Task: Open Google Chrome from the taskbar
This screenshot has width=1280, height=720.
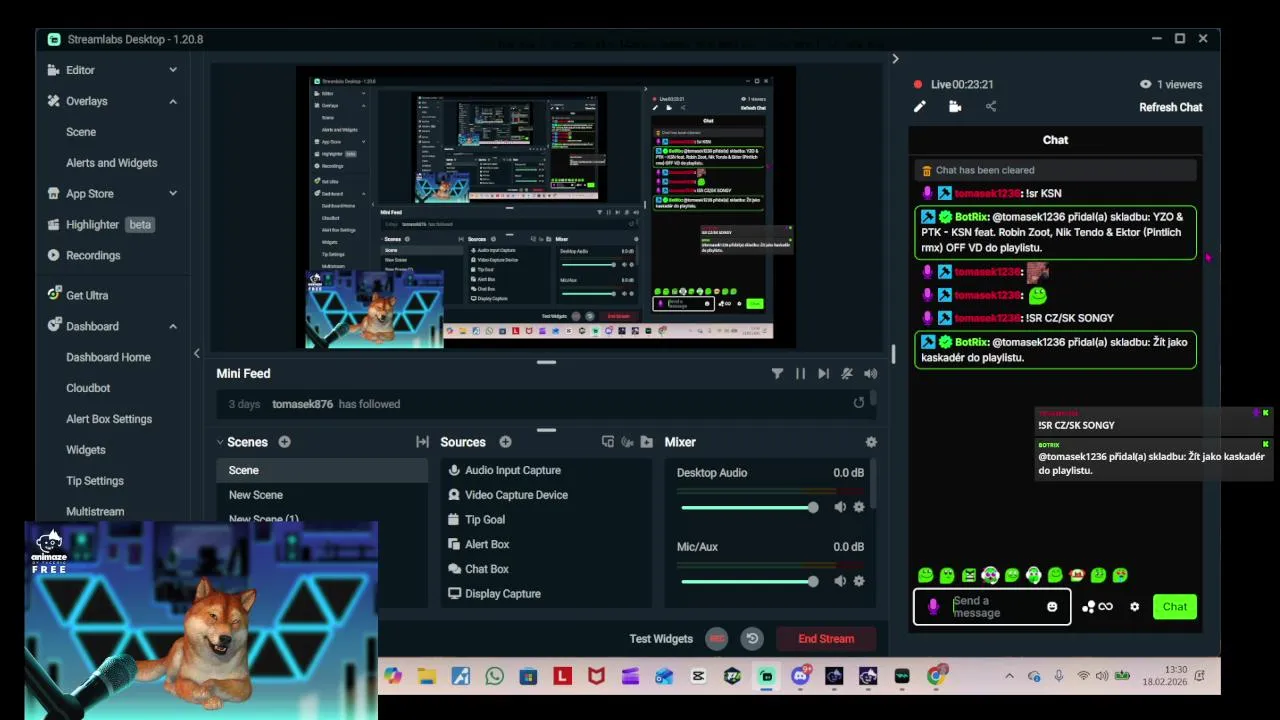Action: pos(935,676)
